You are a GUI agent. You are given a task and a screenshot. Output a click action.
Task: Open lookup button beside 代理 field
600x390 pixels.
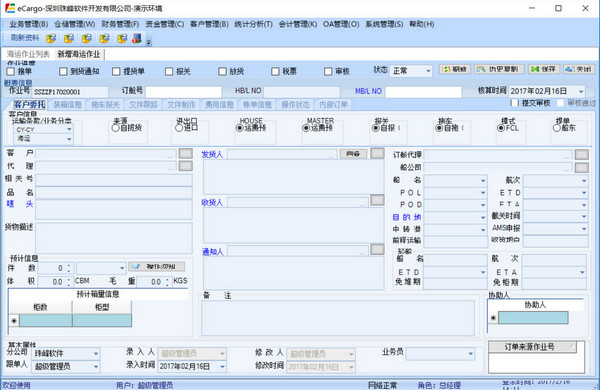click(x=186, y=166)
